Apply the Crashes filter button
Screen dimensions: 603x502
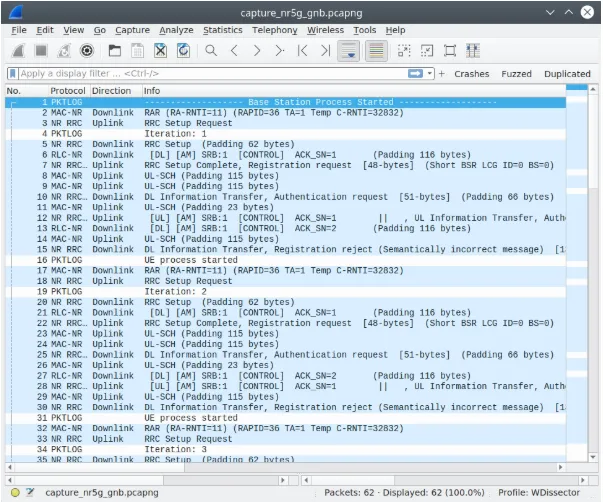click(x=471, y=73)
